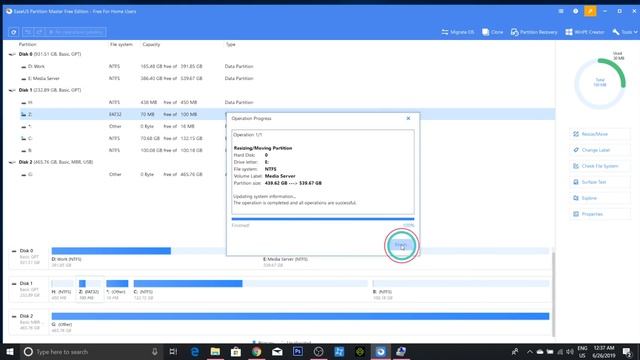Viewport: 640px width, 360px height.
Task: Click the microphone icon in taskbar search
Action: tap(155, 352)
